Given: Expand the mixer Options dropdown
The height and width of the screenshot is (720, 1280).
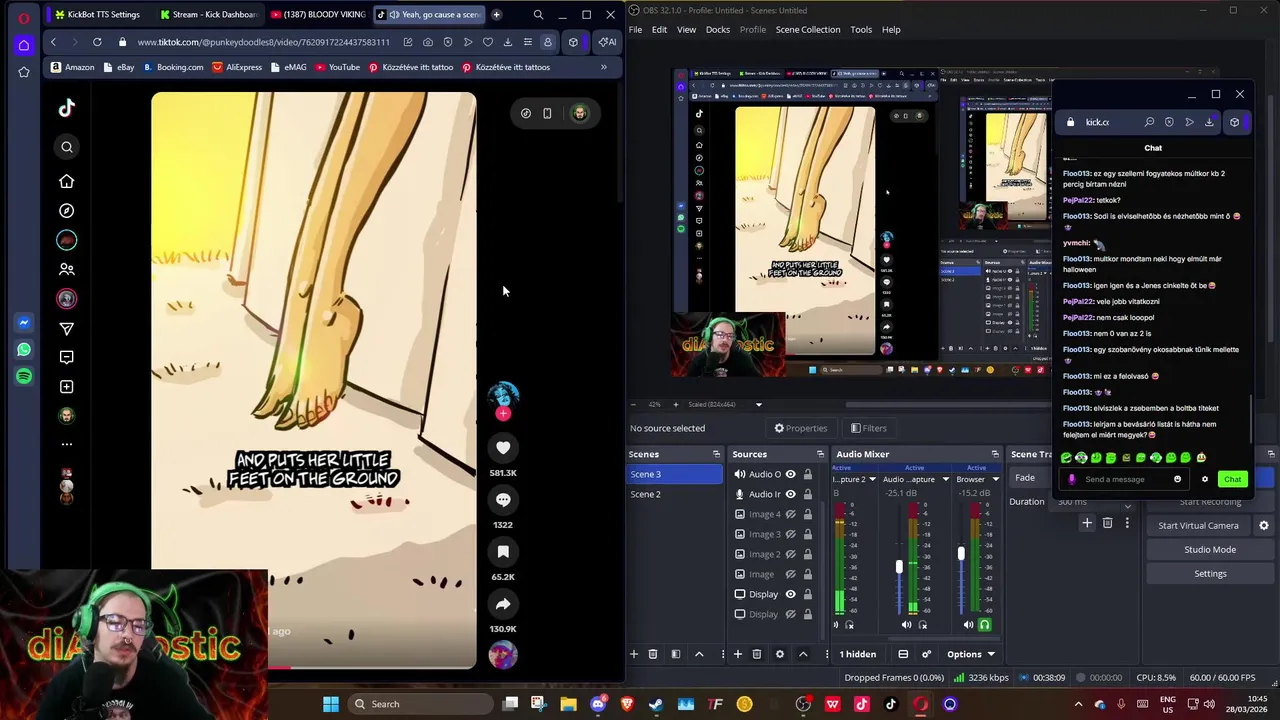Looking at the screenshot, I should (970, 654).
